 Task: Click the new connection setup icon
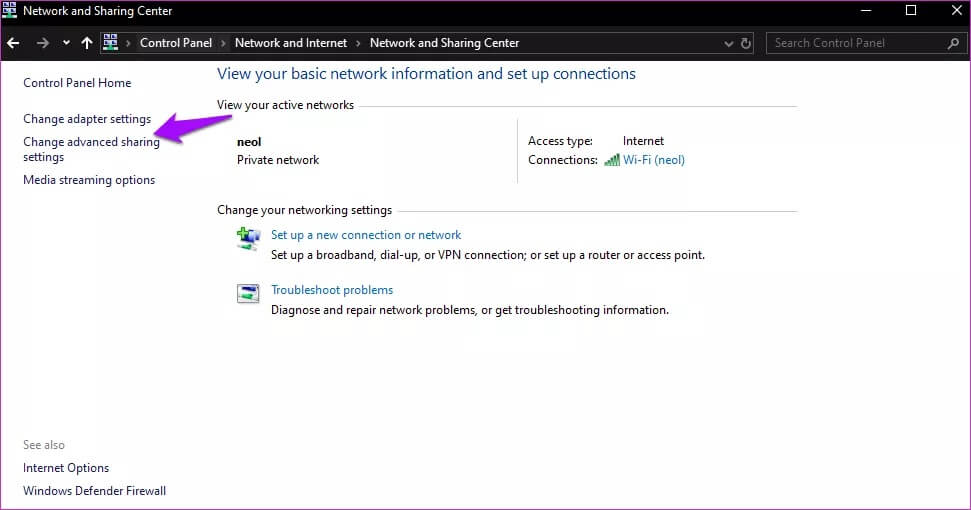pyautogui.click(x=248, y=238)
